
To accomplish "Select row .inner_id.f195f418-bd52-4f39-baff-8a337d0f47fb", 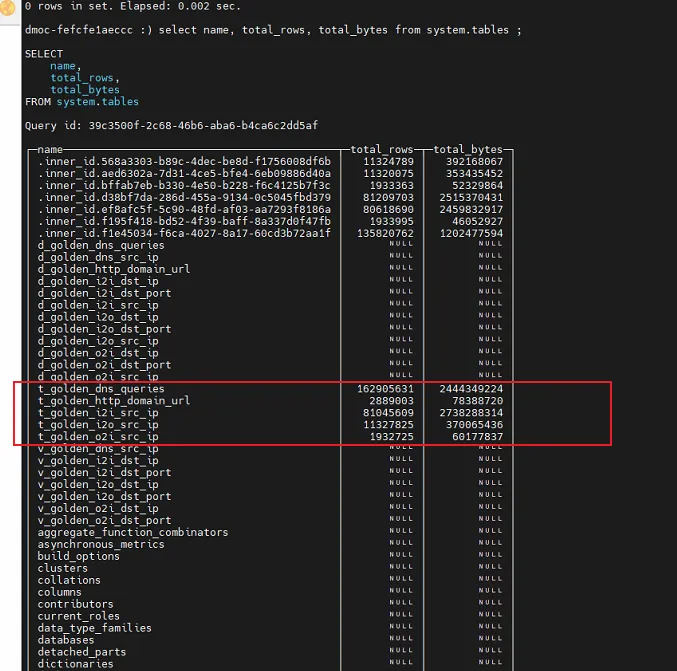I will [270, 222].
